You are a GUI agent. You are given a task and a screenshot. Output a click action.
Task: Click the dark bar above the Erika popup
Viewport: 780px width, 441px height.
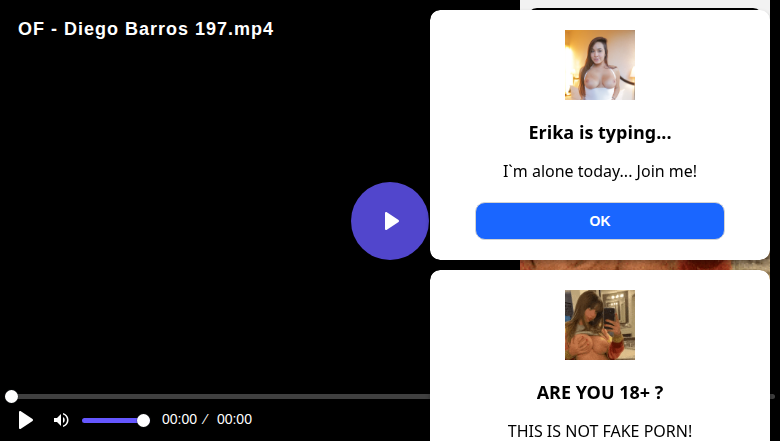pyautogui.click(x=645, y=8)
